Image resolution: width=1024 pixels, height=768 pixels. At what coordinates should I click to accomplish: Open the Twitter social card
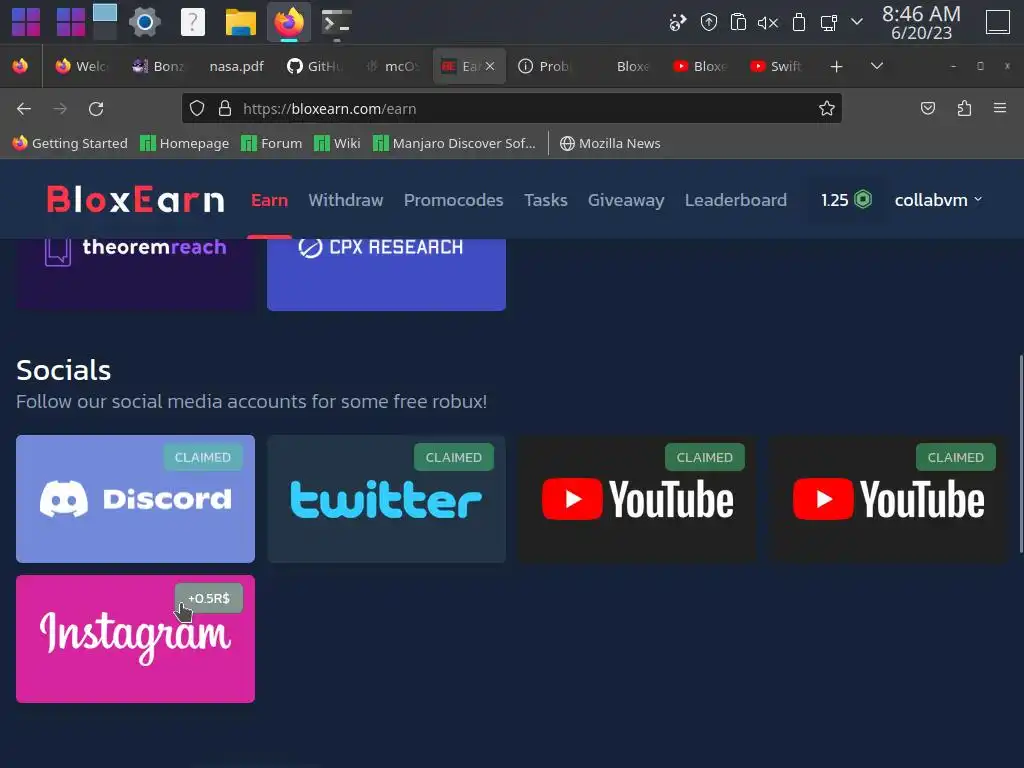point(386,499)
